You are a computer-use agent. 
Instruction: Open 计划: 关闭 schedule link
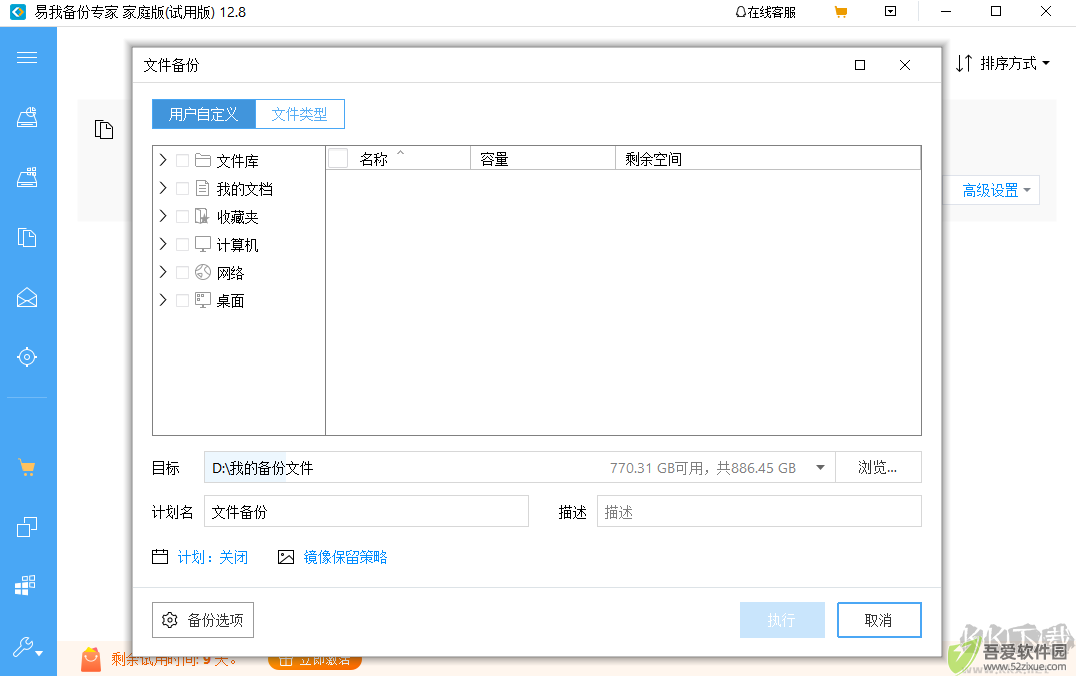pyautogui.click(x=213, y=557)
